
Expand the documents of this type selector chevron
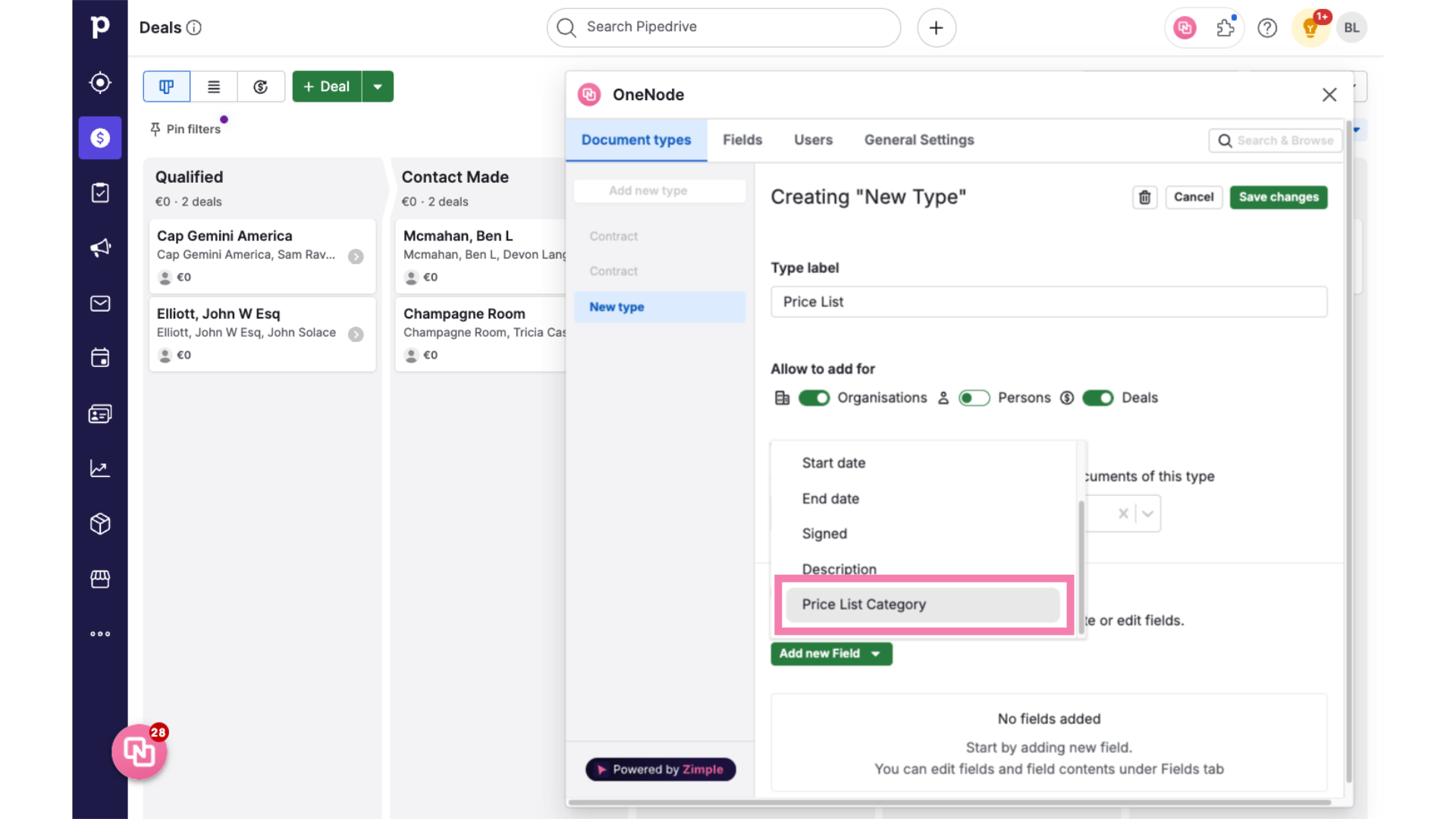tap(1148, 514)
